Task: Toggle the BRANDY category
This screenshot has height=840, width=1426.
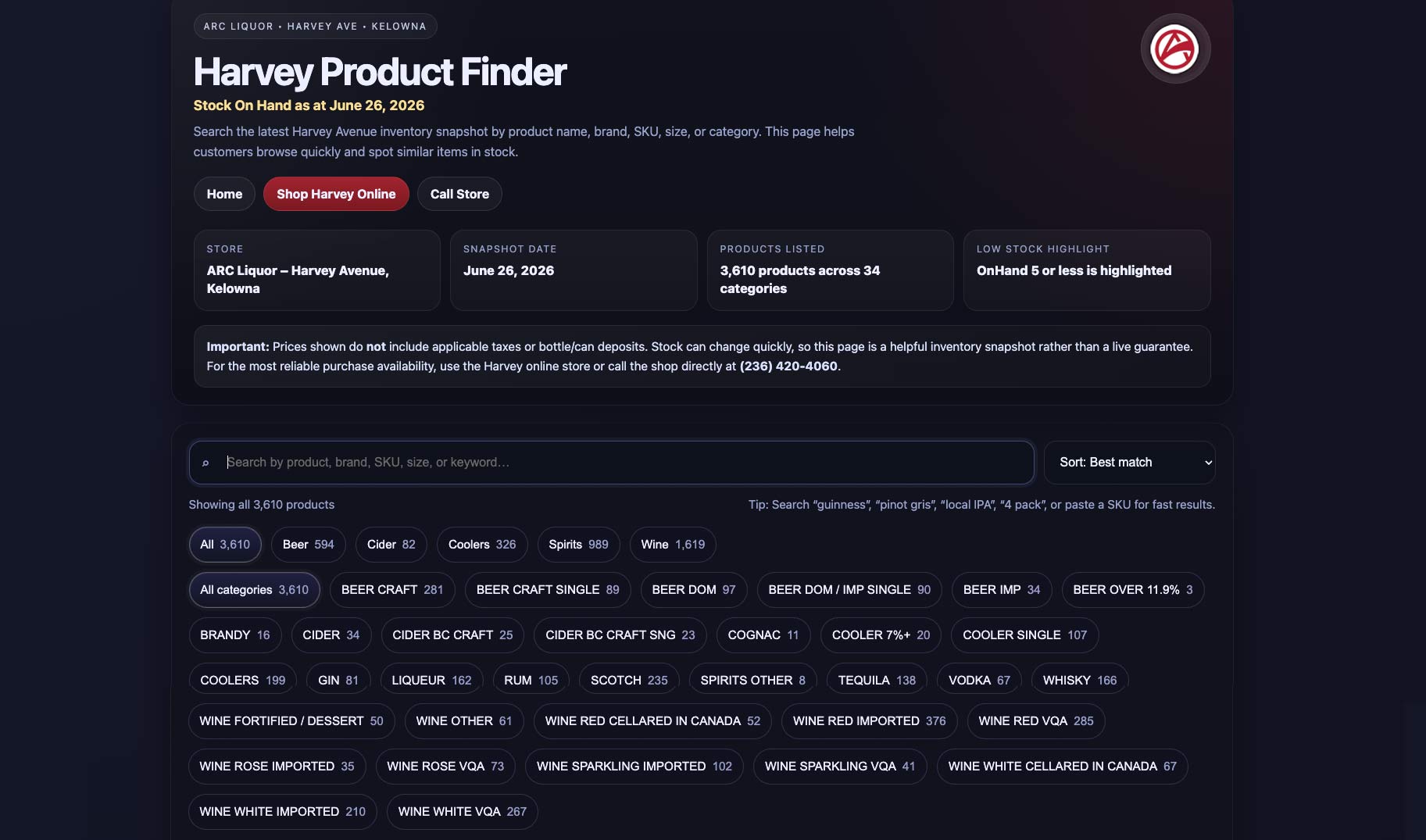Action: [235, 635]
